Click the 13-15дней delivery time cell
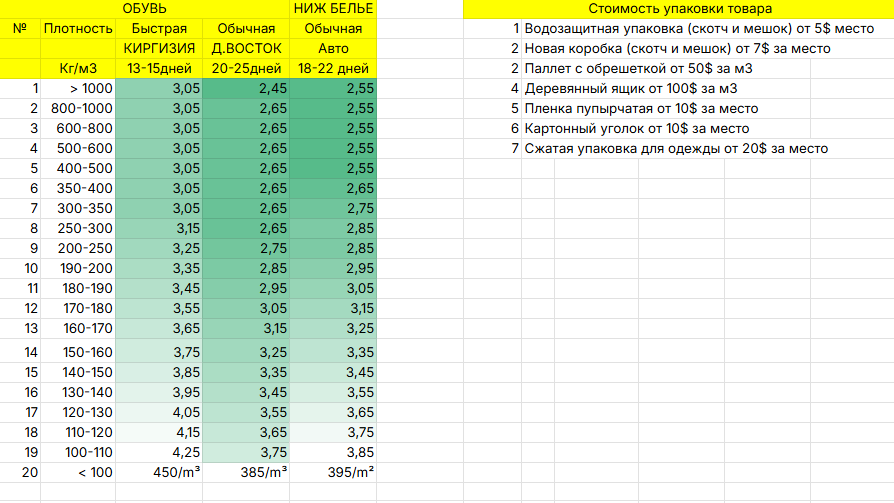894x503 pixels. [x=159, y=68]
